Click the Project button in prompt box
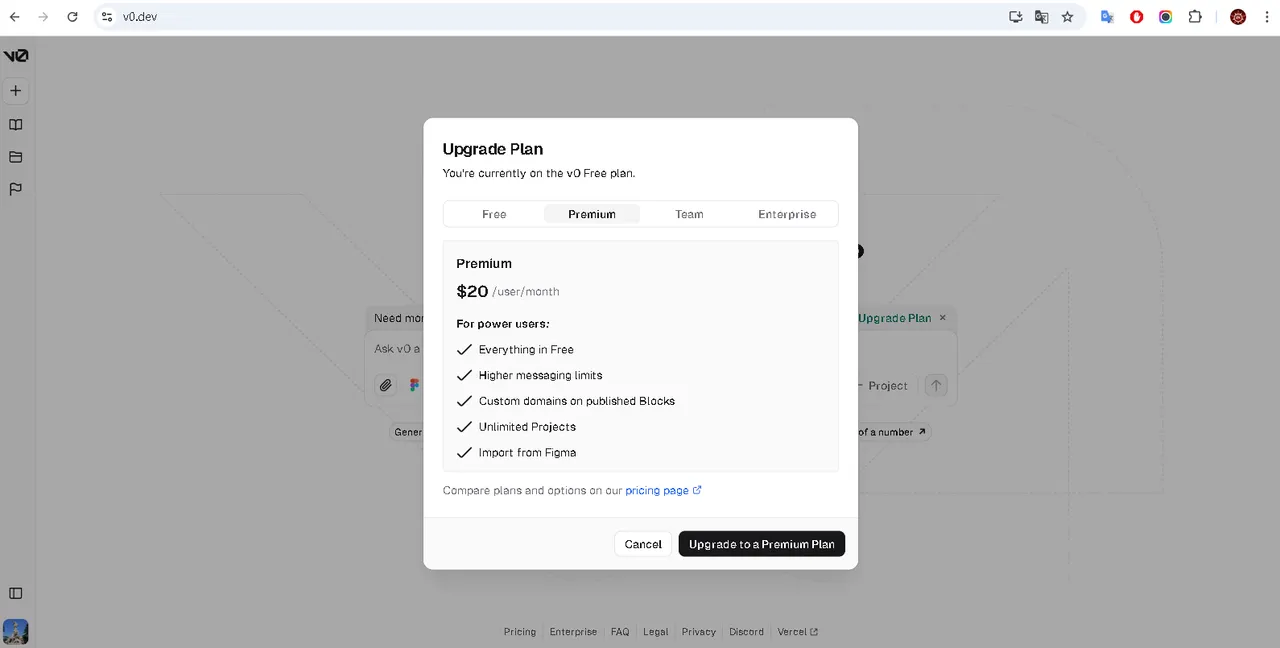1280x648 pixels. pyautogui.click(x=882, y=385)
